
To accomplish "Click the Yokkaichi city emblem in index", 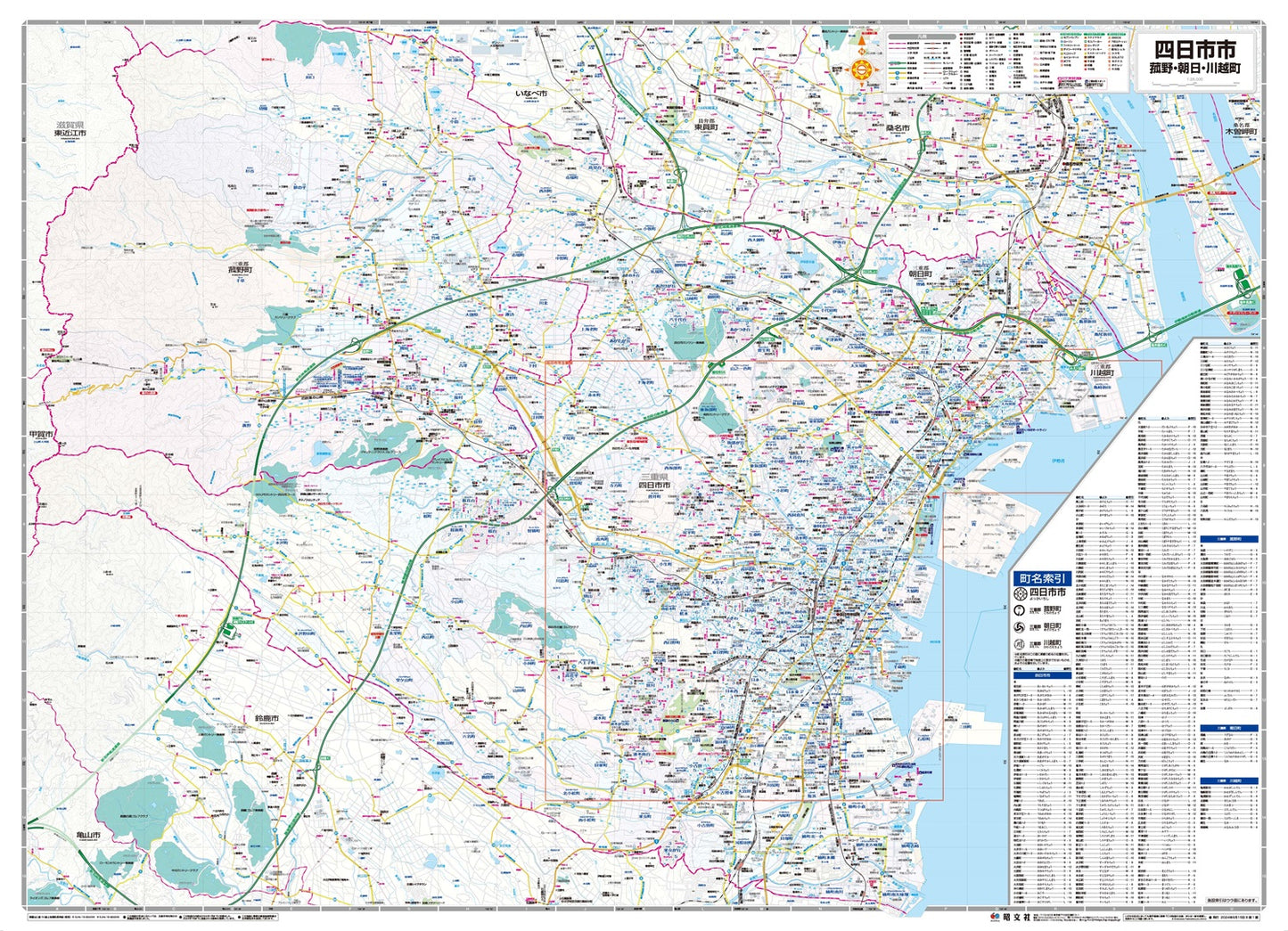I will (1021, 592).
